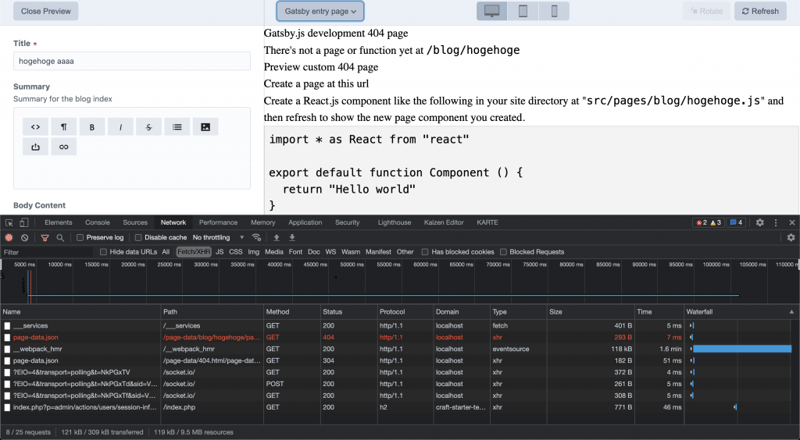Clear the network log
The height and width of the screenshot is (440, 800).
25,237
